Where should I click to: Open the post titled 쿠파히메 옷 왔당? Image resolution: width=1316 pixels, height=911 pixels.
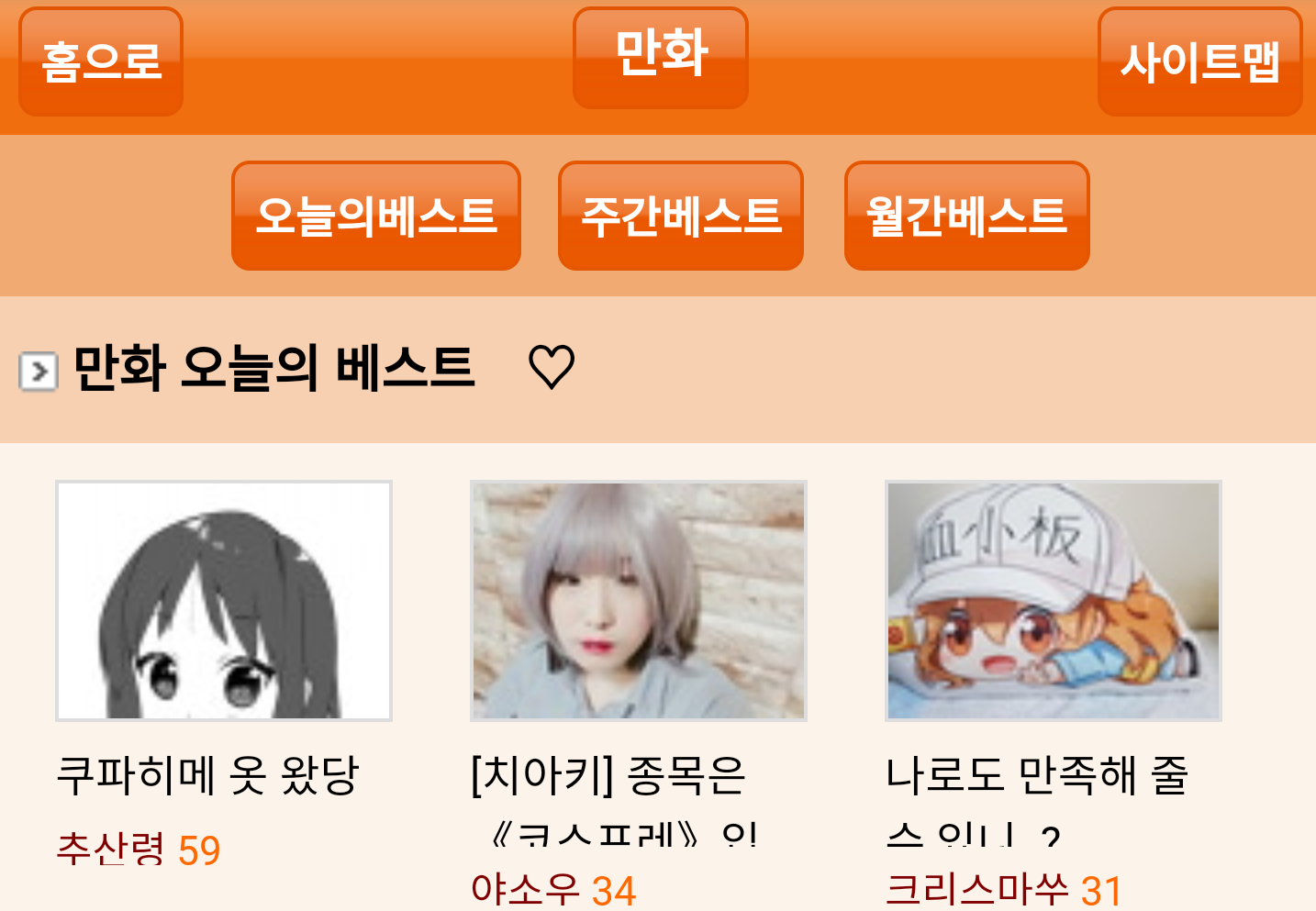pos(207,775)
